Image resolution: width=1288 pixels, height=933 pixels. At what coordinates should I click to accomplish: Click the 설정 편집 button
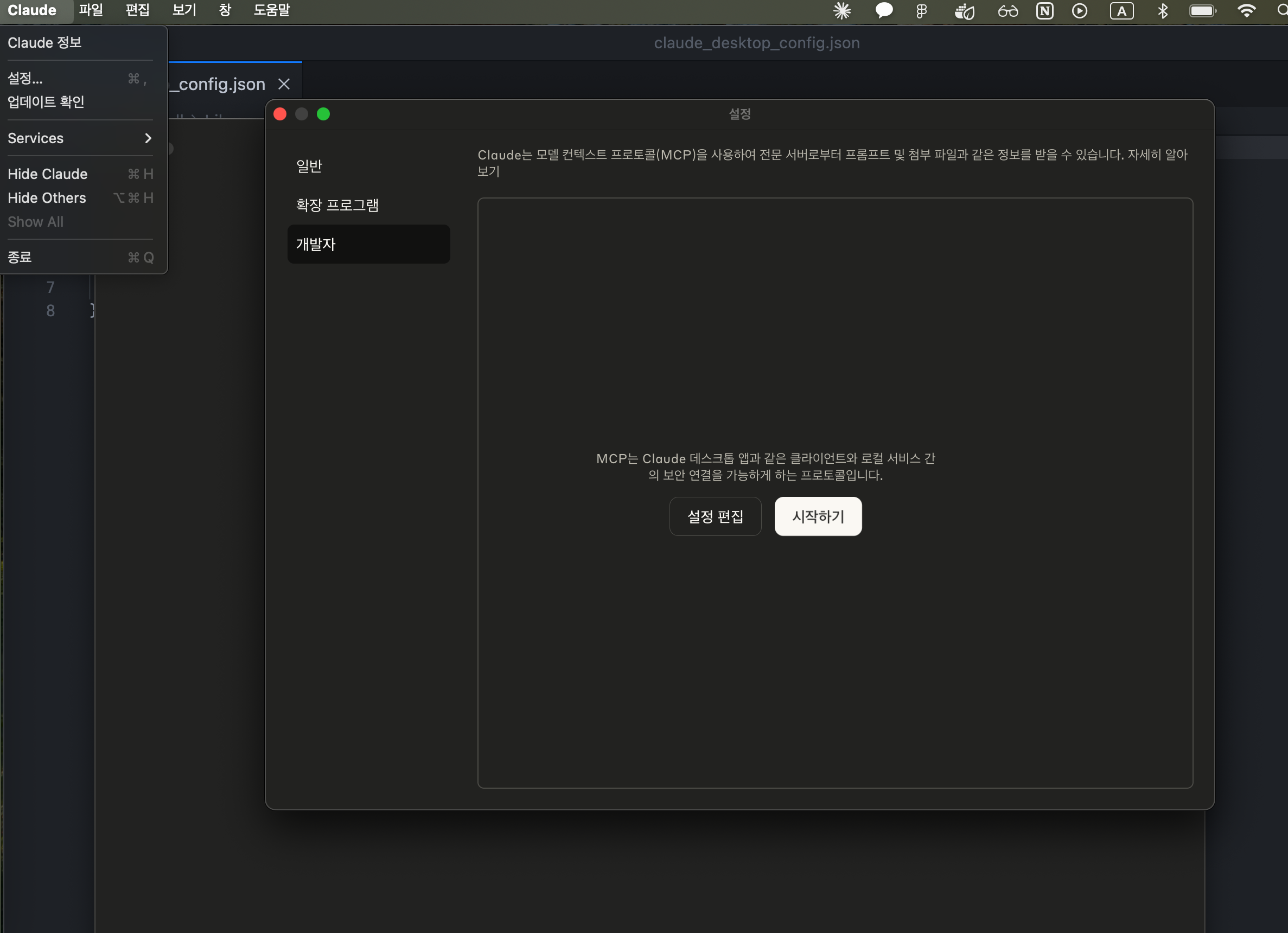[715, 516]
